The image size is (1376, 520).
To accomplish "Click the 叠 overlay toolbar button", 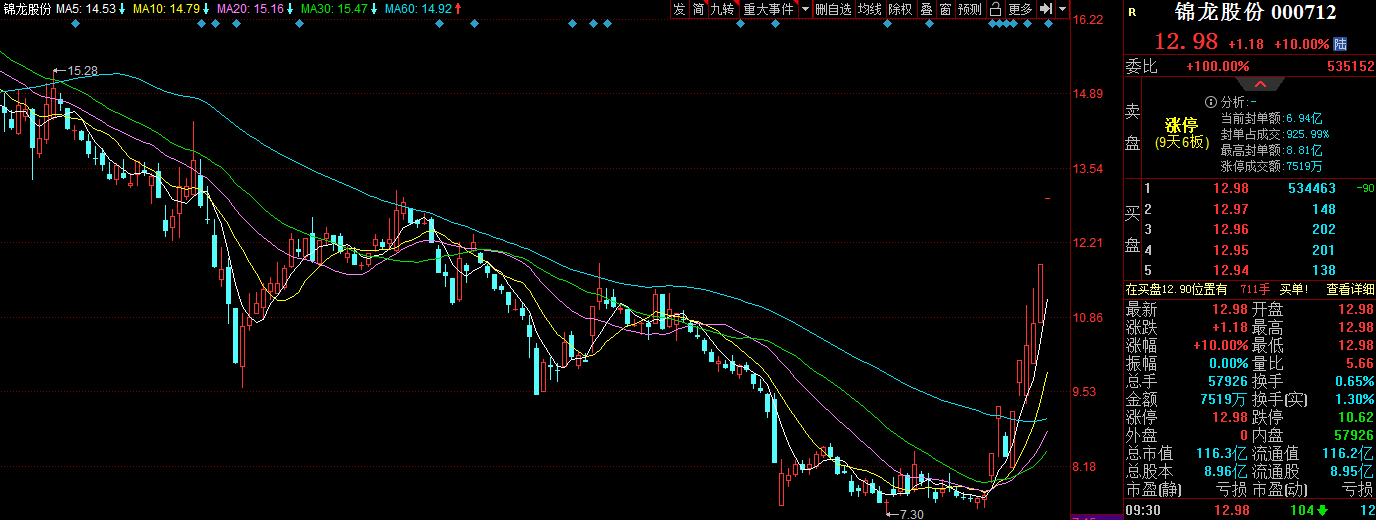I will (x=926, y=9).
